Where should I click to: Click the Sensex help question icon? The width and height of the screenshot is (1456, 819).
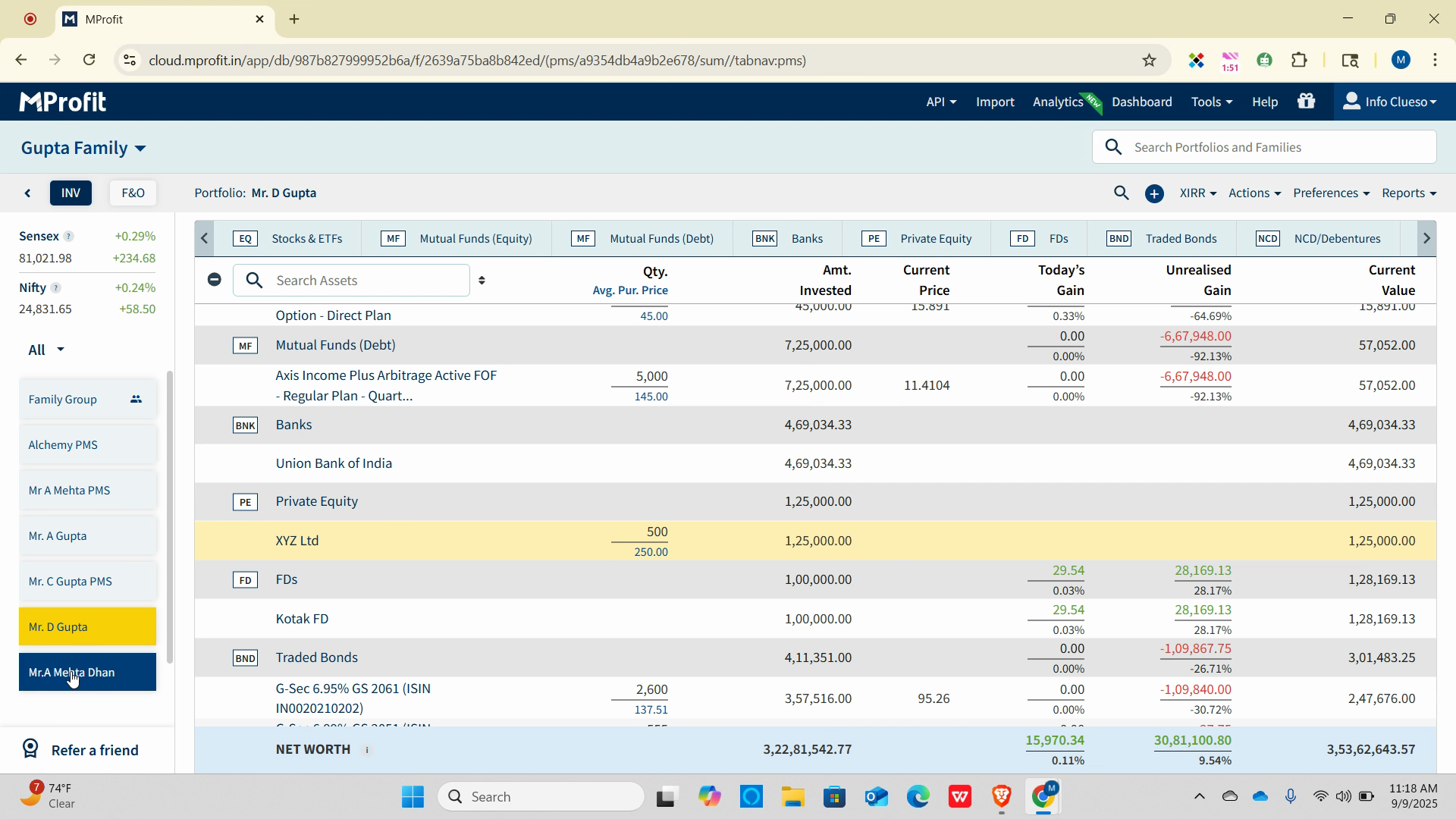pyautogui.click(x=68, y=237)
